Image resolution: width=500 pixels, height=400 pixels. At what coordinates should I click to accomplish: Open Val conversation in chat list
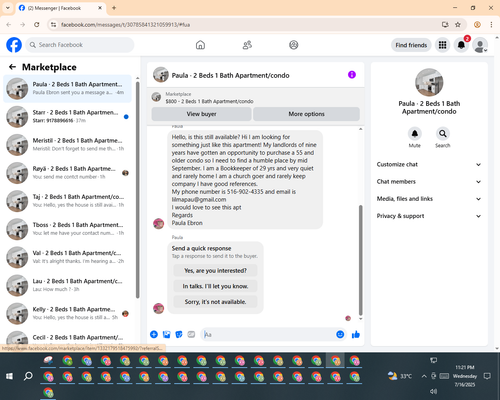pos(67,257)
